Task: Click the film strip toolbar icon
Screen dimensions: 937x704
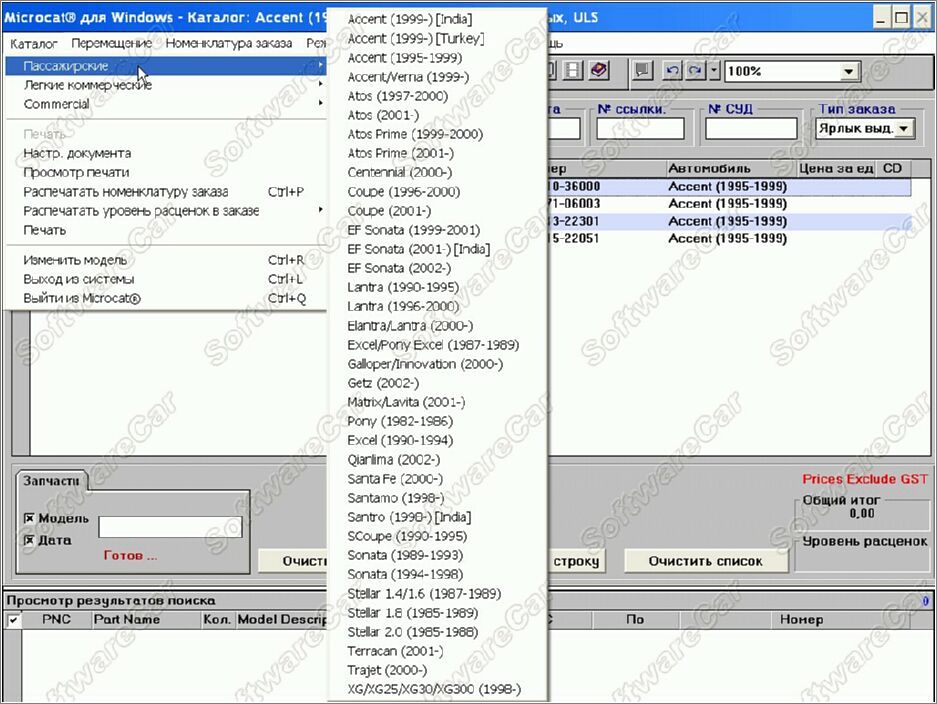Action: (x=573, y=71)
